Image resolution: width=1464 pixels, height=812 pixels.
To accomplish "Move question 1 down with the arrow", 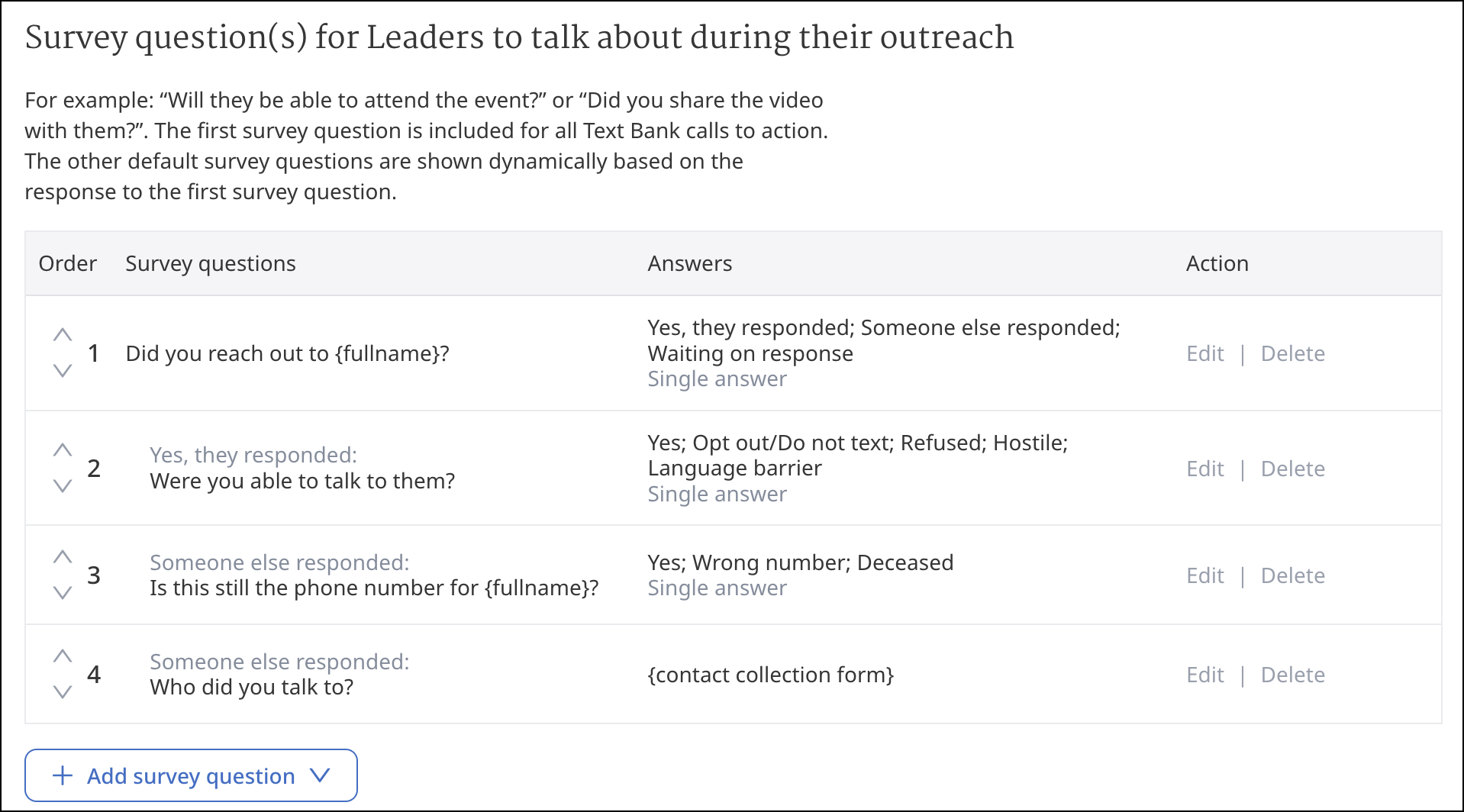I will pos(63,371).
